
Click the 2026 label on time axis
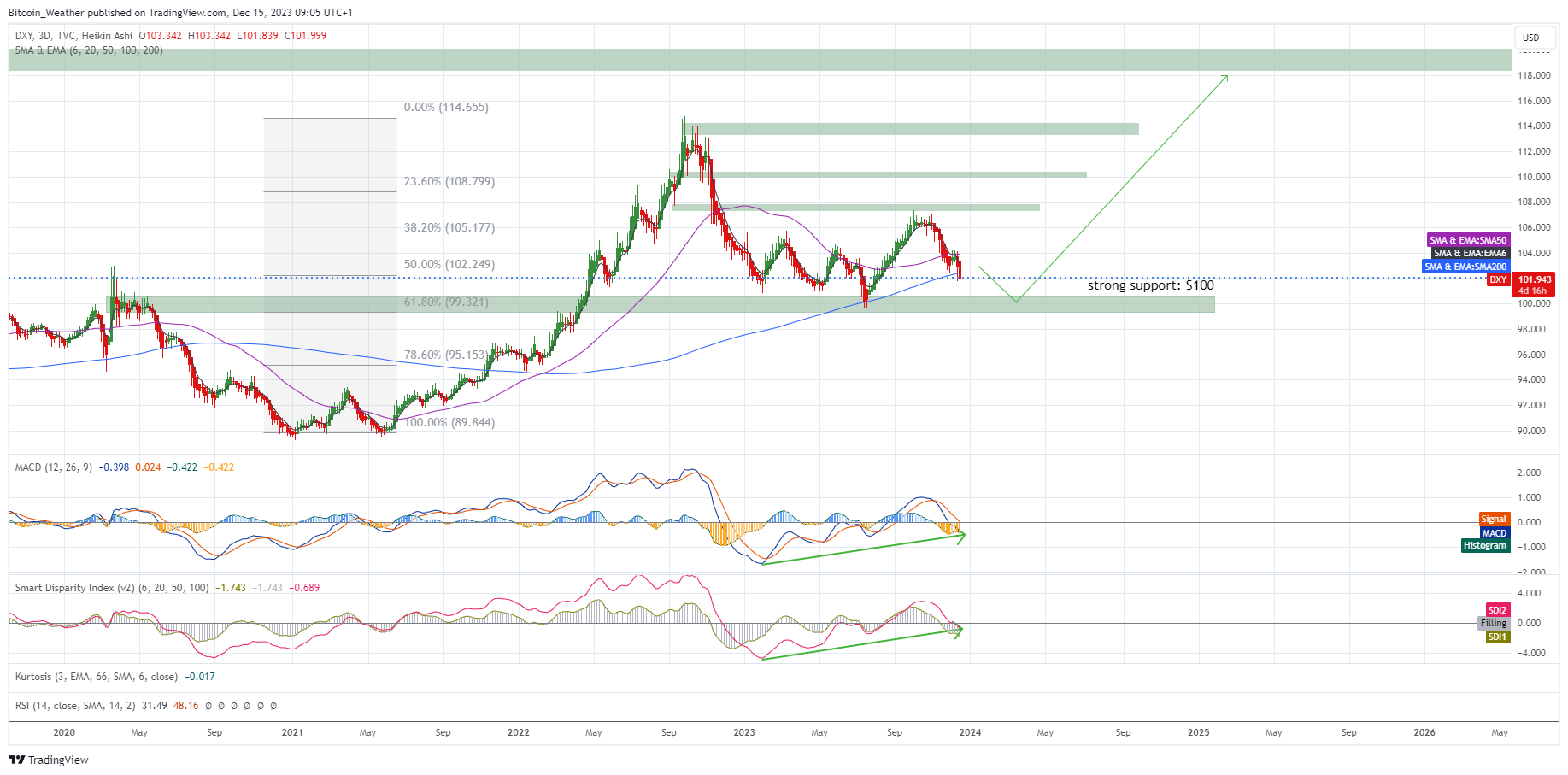click(1424, 732)
